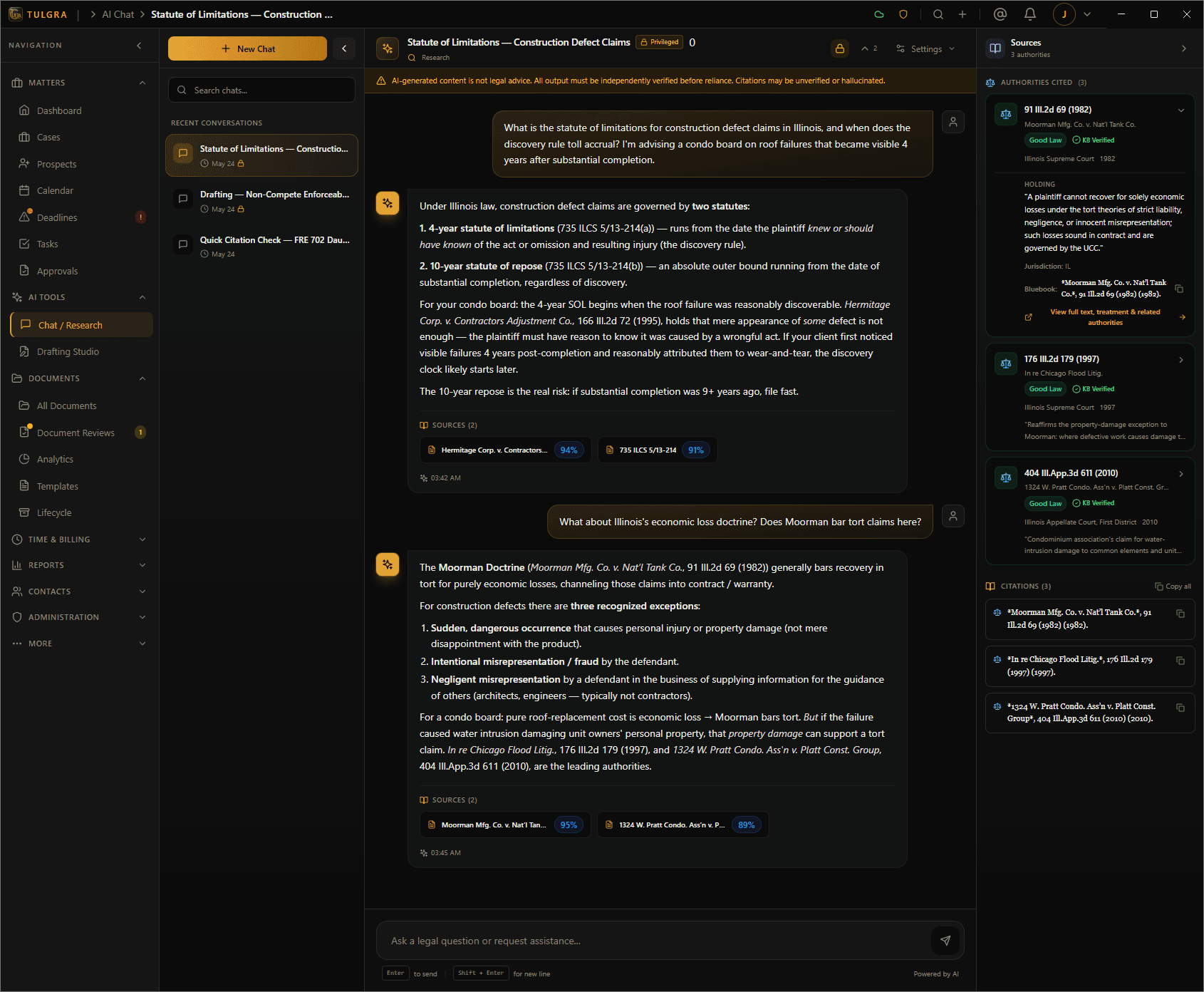This screenshot has height=992, width=1204.
Task: Copy Moorman Bluebook citation in authority card
Action: 1179,289
